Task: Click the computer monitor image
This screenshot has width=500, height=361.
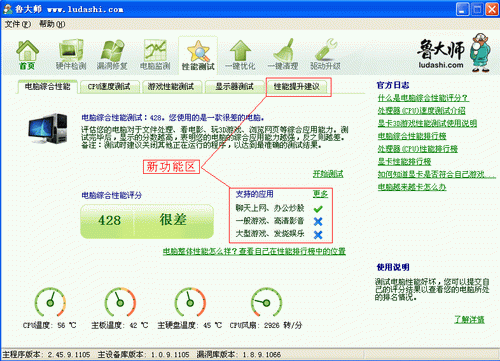Action: pos(48,128)
